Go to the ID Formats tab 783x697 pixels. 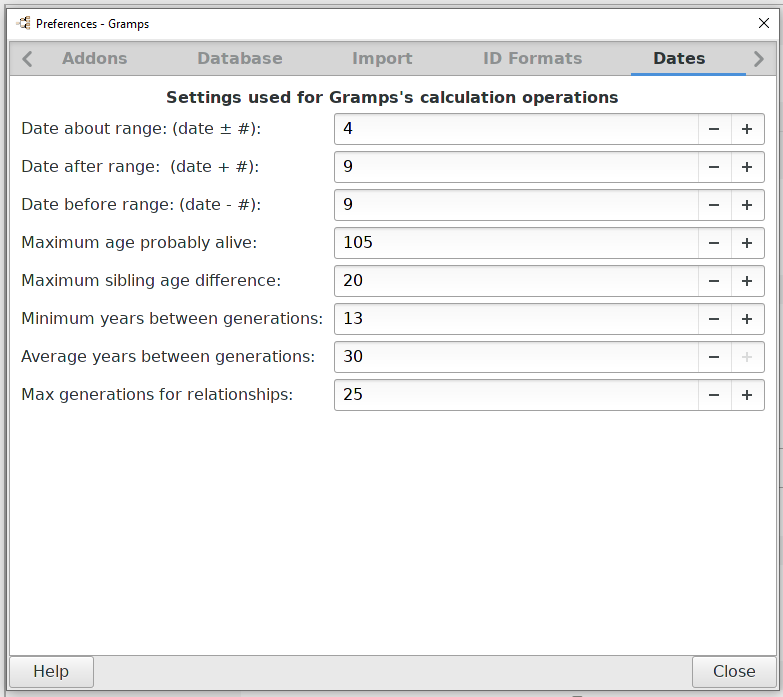pos(532,59)
